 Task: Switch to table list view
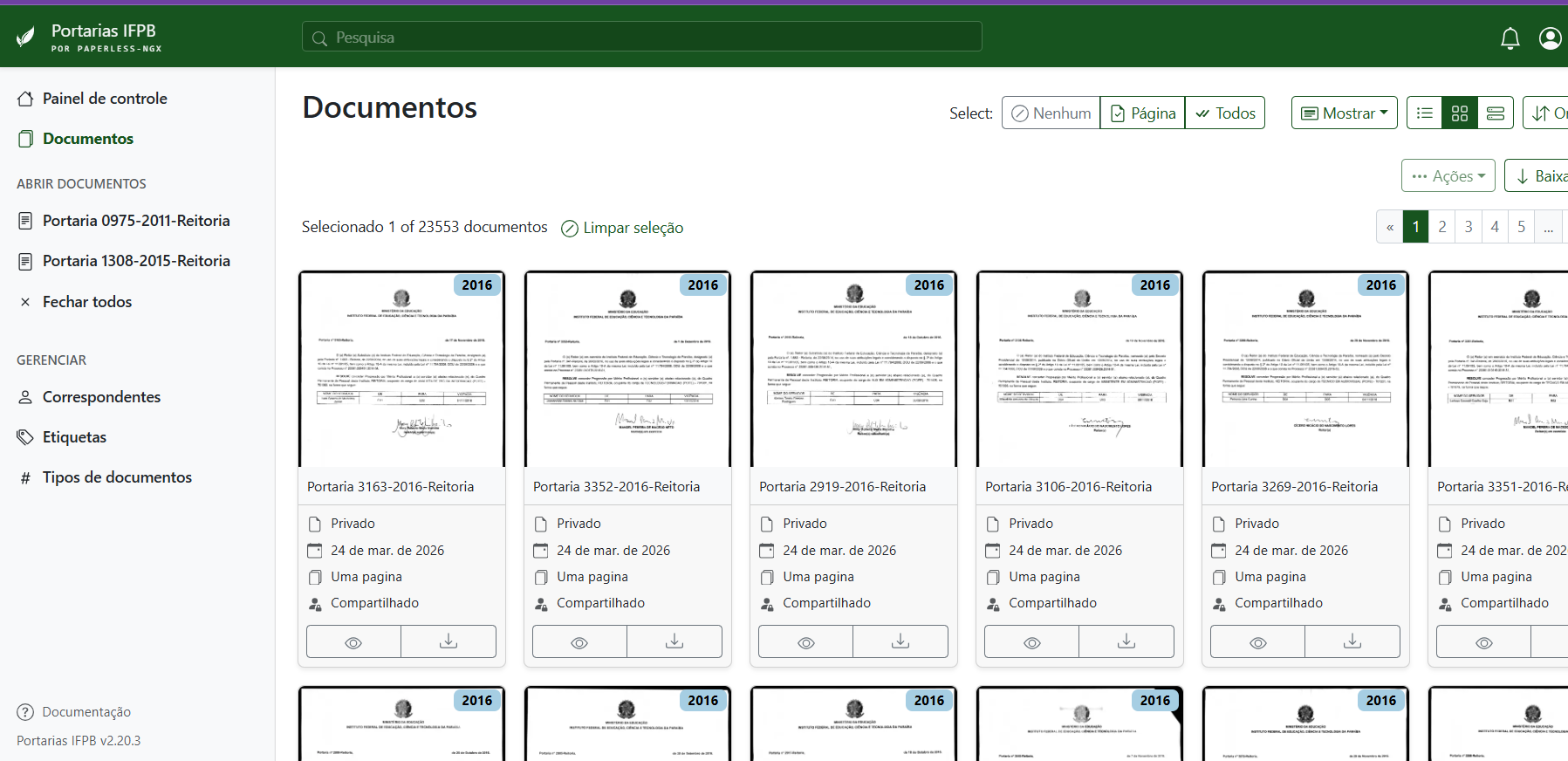[1425, 113]
